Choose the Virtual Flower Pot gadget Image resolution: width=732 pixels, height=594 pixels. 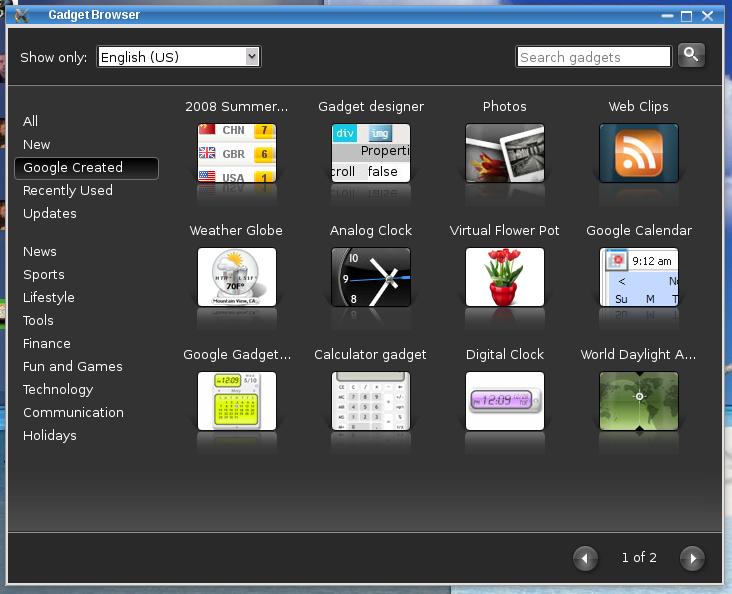pyautogui.click(x=504, y=277)
